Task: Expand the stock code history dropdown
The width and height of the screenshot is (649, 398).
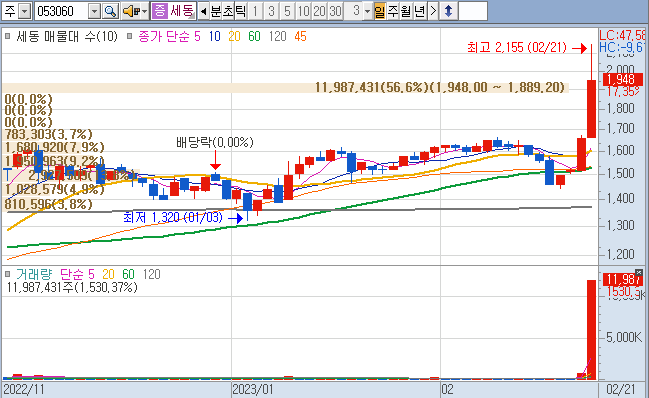Action: click(95, 11)
